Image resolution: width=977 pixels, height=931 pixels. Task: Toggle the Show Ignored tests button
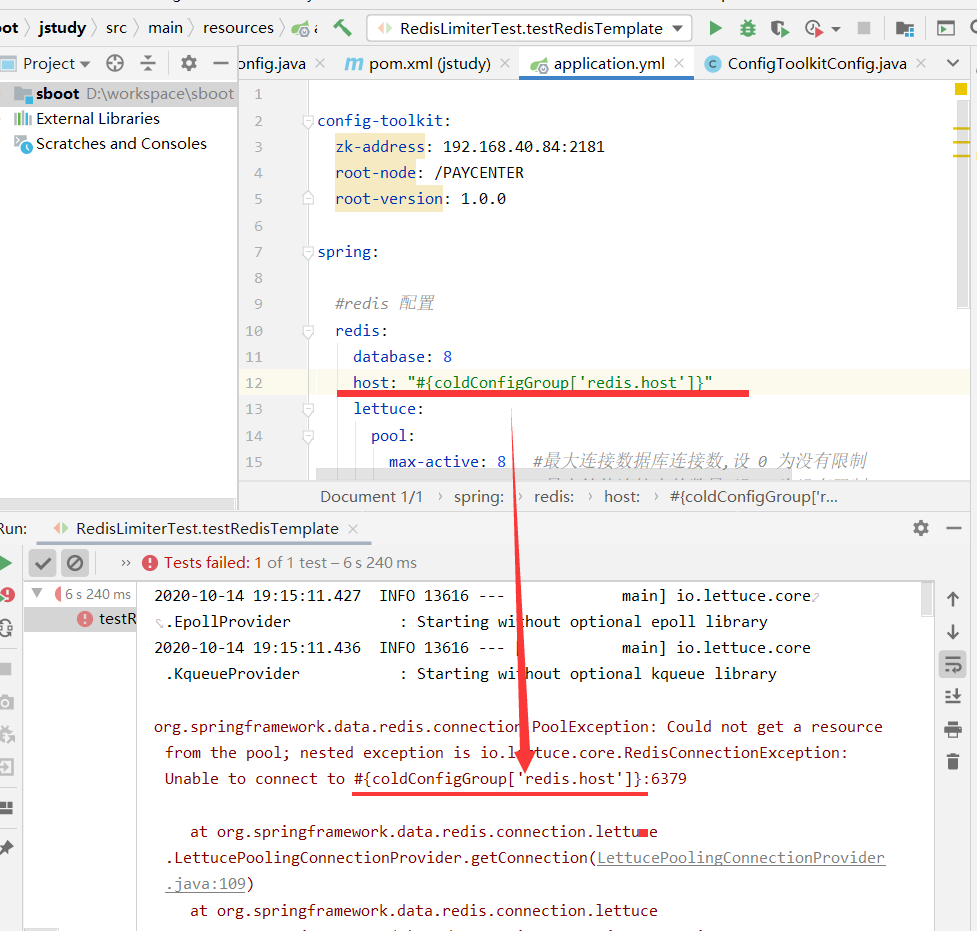[x=75, y=563]
